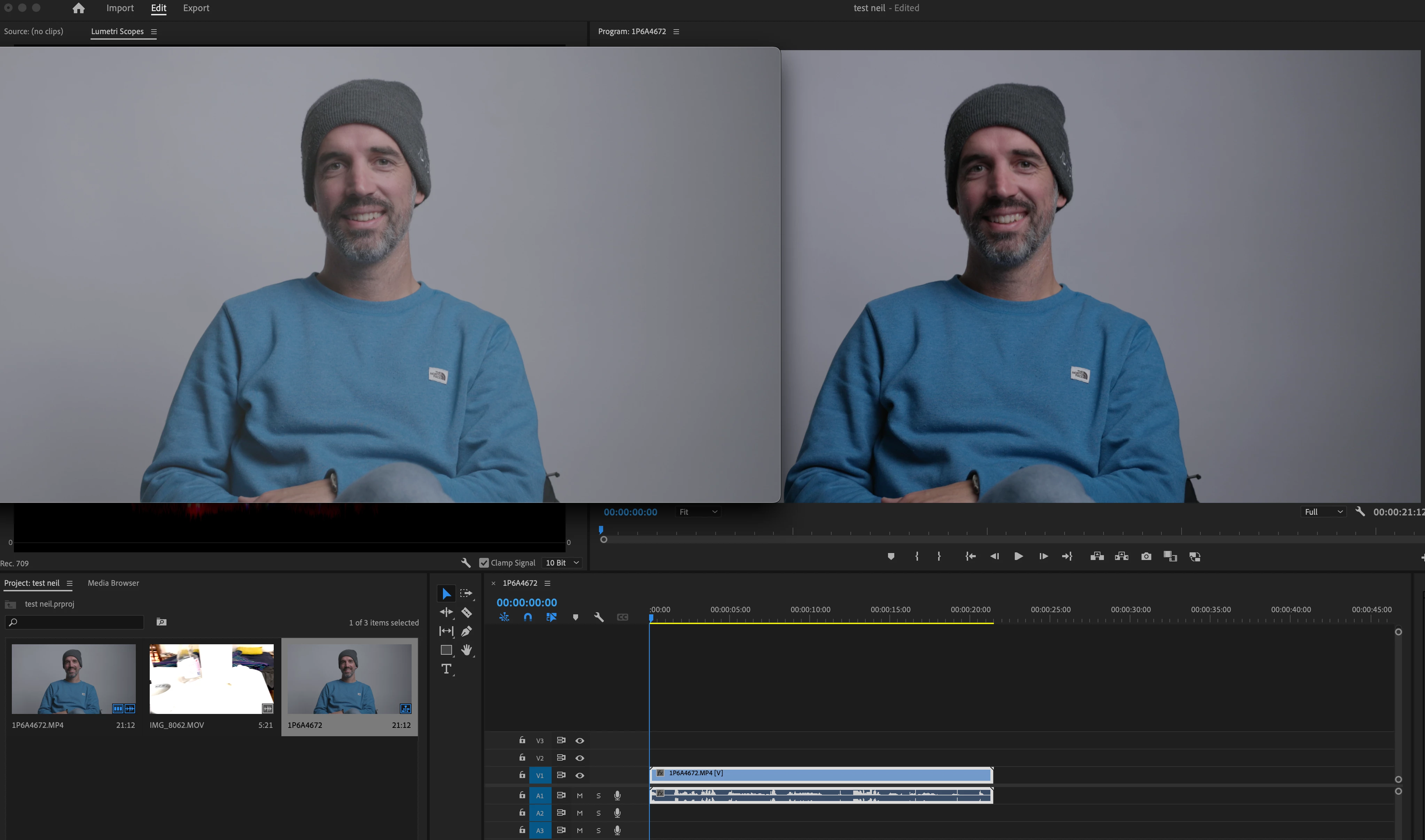Screen dimensions: 1425x840
Task: Open the Fit zoom level dropdown
Action: point(698,512)
